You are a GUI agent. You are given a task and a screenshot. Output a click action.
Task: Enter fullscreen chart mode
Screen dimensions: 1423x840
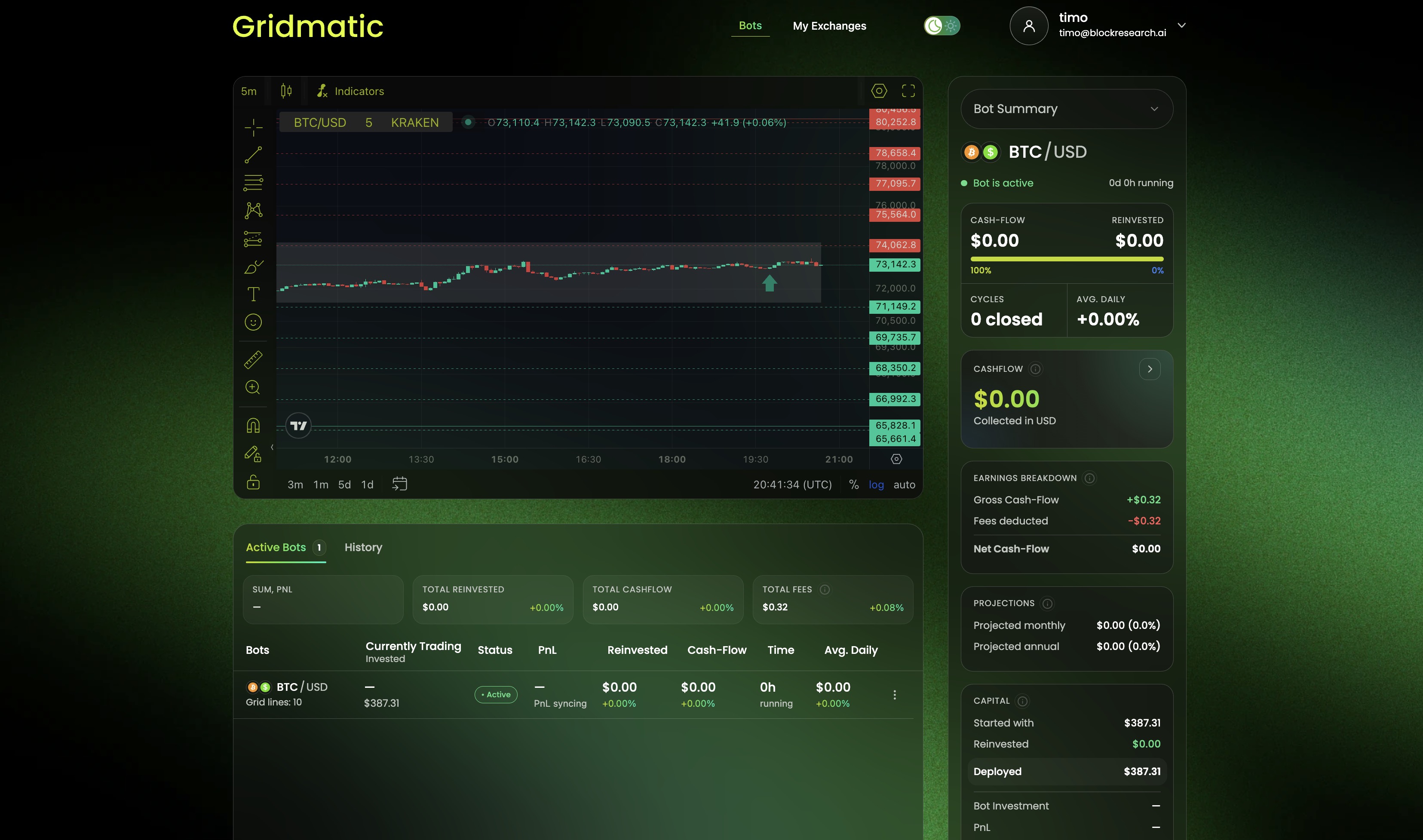point(908,91)
